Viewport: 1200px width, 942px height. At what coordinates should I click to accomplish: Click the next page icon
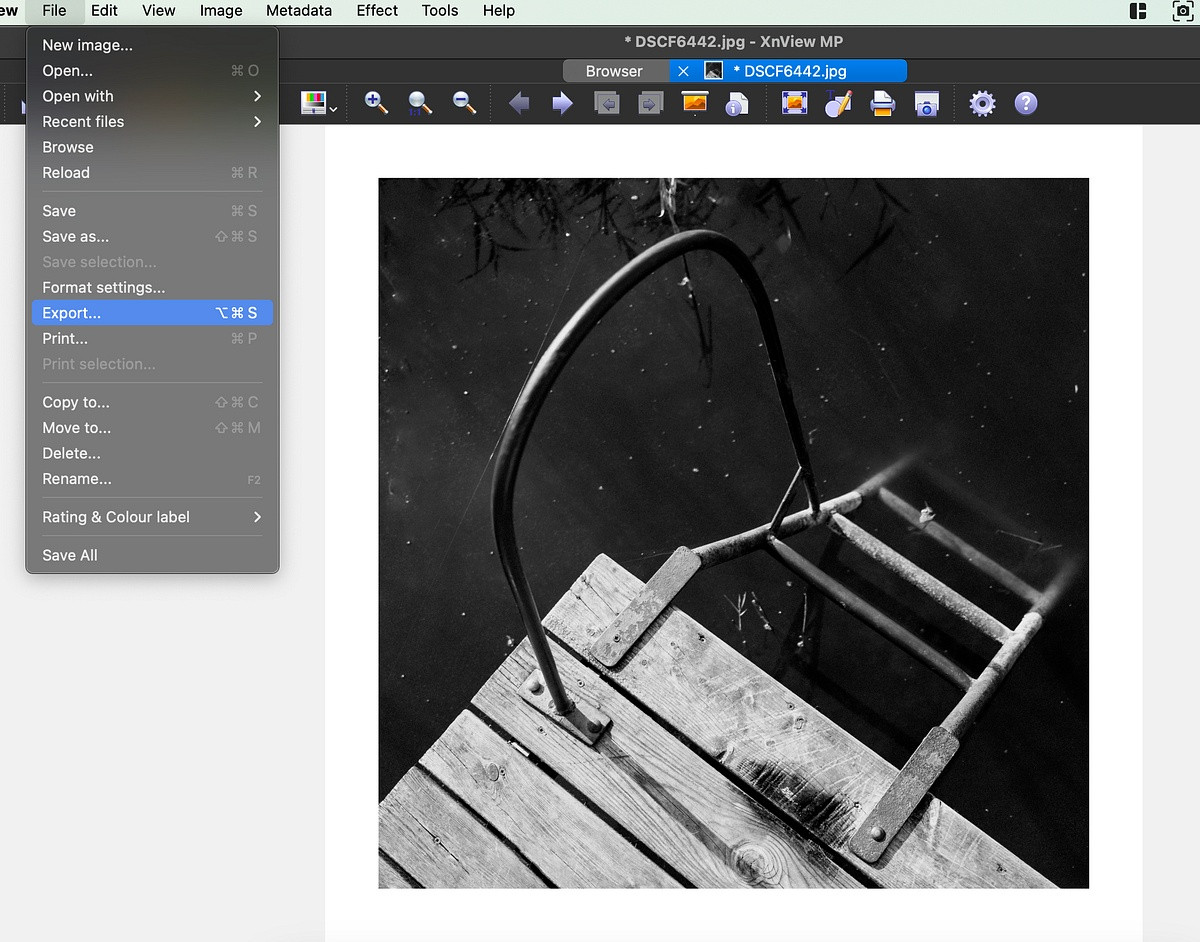(650, 103)
